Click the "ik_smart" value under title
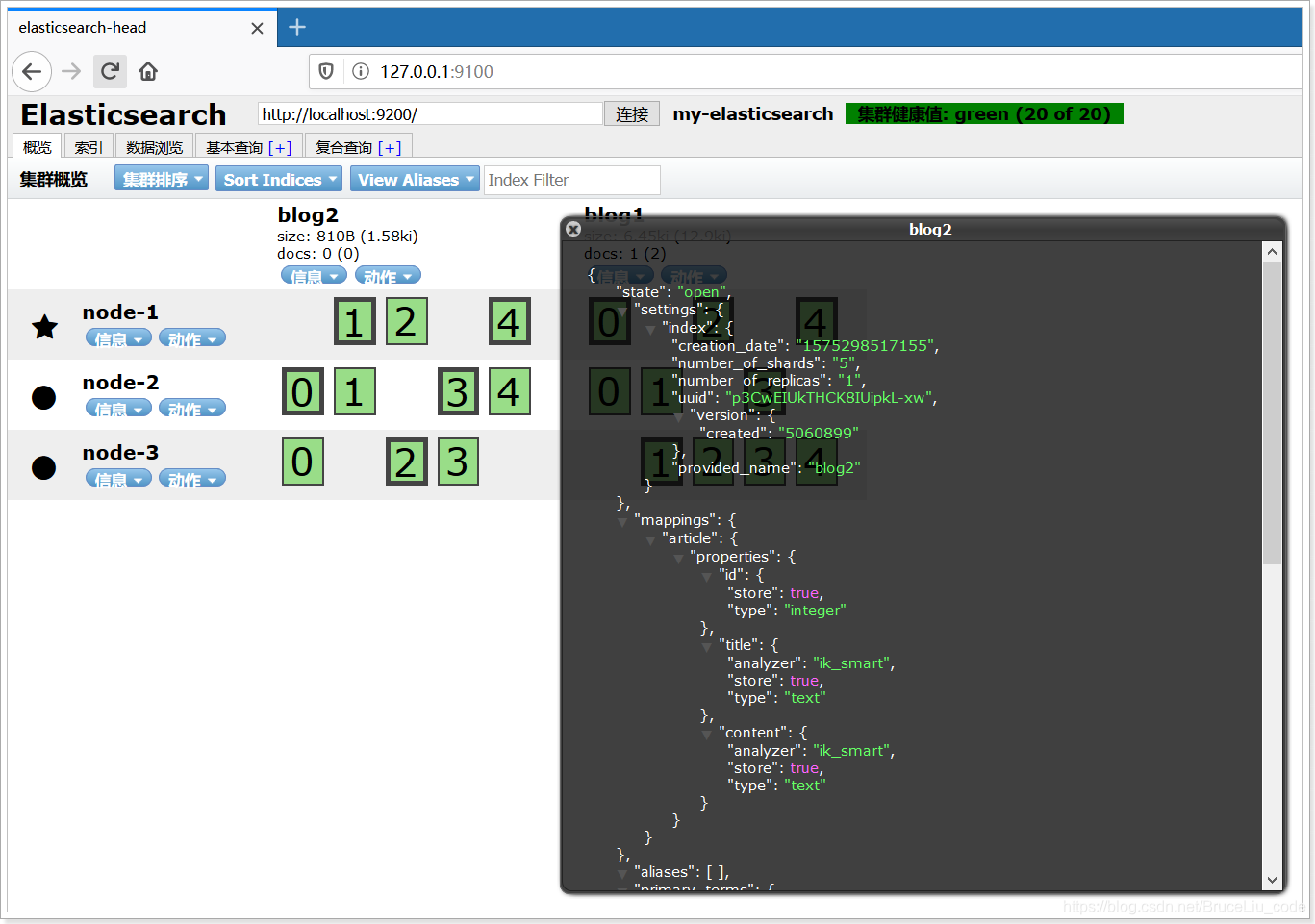The image size is (1315, 924). (852, 663)
